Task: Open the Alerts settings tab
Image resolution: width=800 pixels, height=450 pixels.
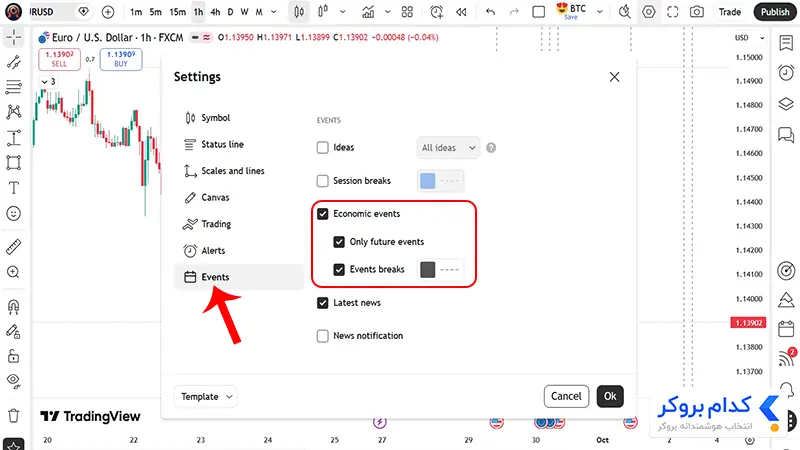Action: tap(239, 251)
